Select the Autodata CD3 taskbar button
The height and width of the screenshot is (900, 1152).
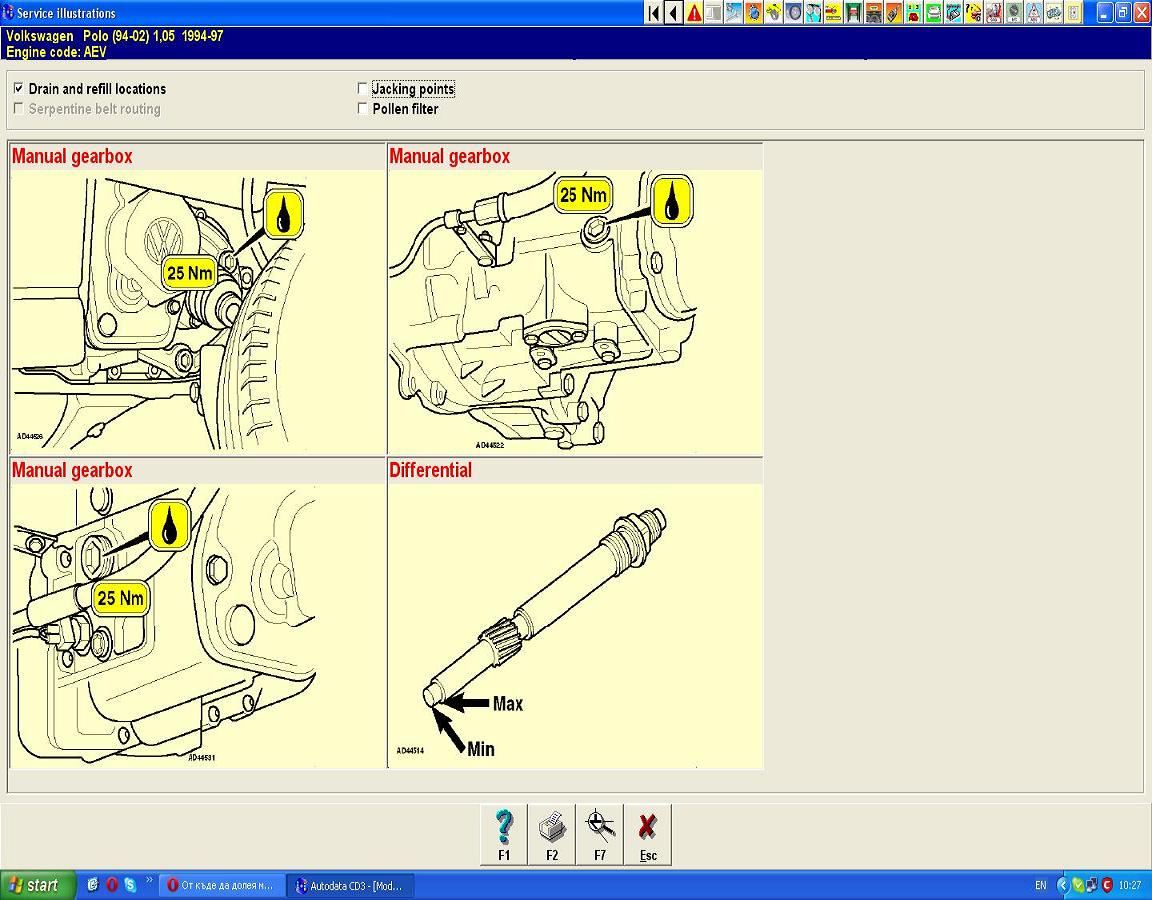tap(350, 885)
